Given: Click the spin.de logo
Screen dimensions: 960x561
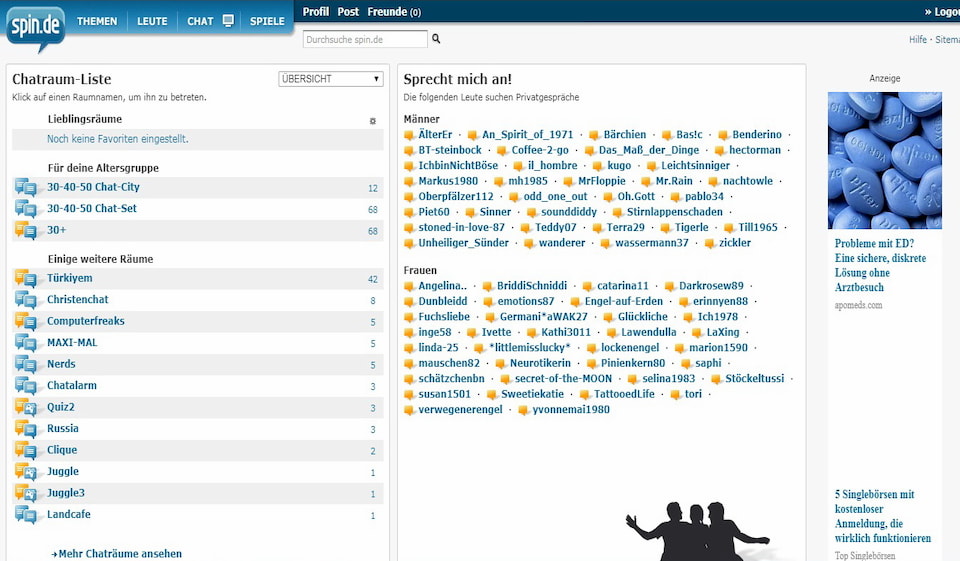Looking at the screenshot, I should pyautogui.click(x=35, y=27).
